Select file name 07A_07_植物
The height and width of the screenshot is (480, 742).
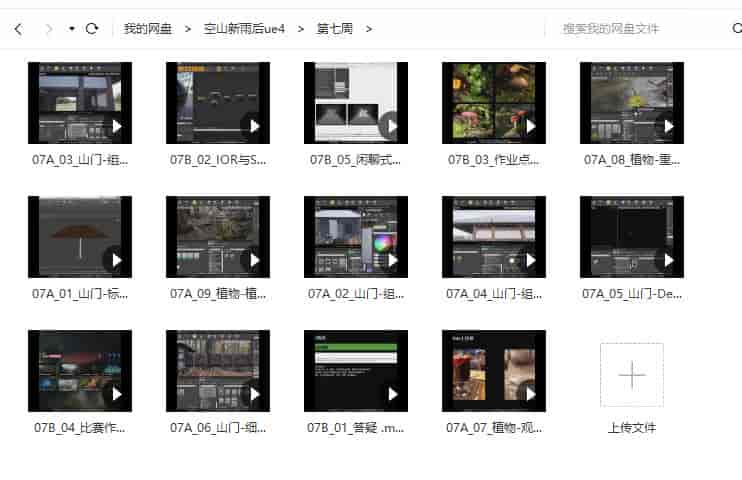(x=494, y=428)
